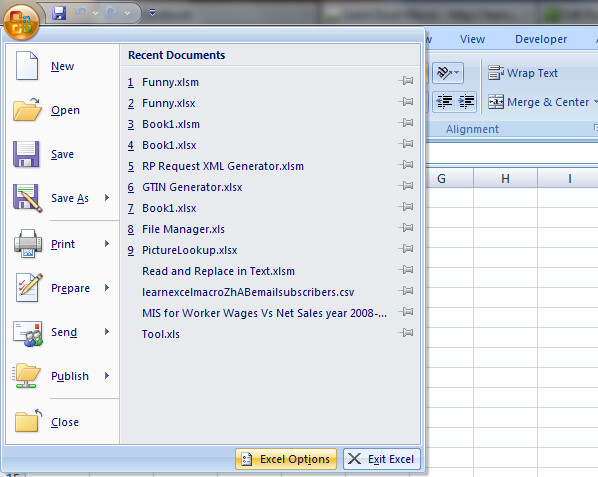This screenshot has width=598, height=477.
Task: Choose Save in the Office menu
Action: [63, 154]
